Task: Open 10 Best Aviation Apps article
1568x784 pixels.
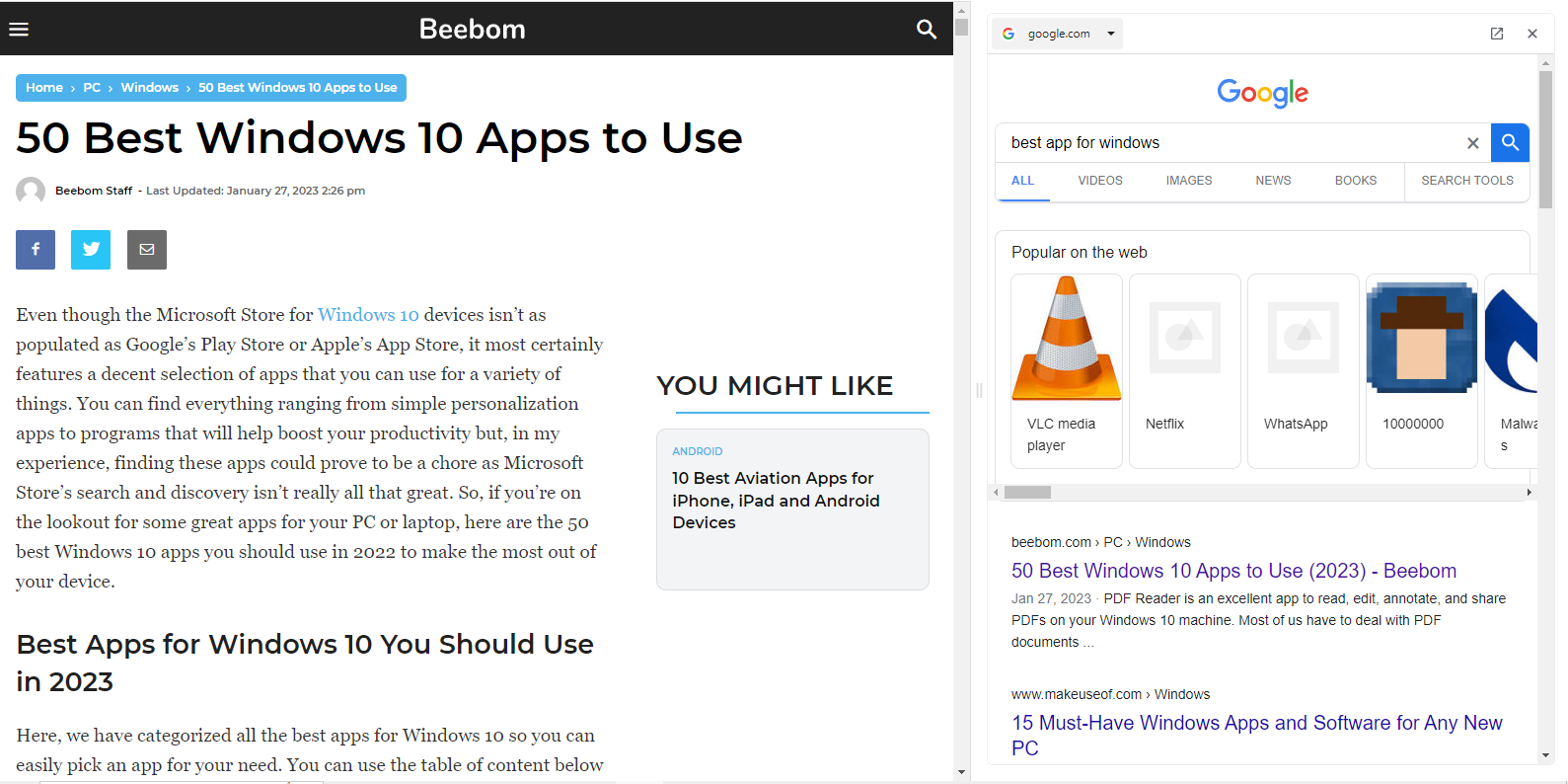Action: [776, 501]
